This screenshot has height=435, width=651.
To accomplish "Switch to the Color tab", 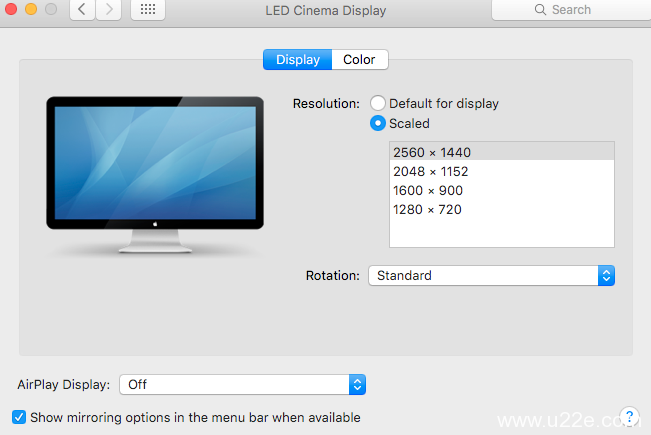I will click(x=360, y=59).
